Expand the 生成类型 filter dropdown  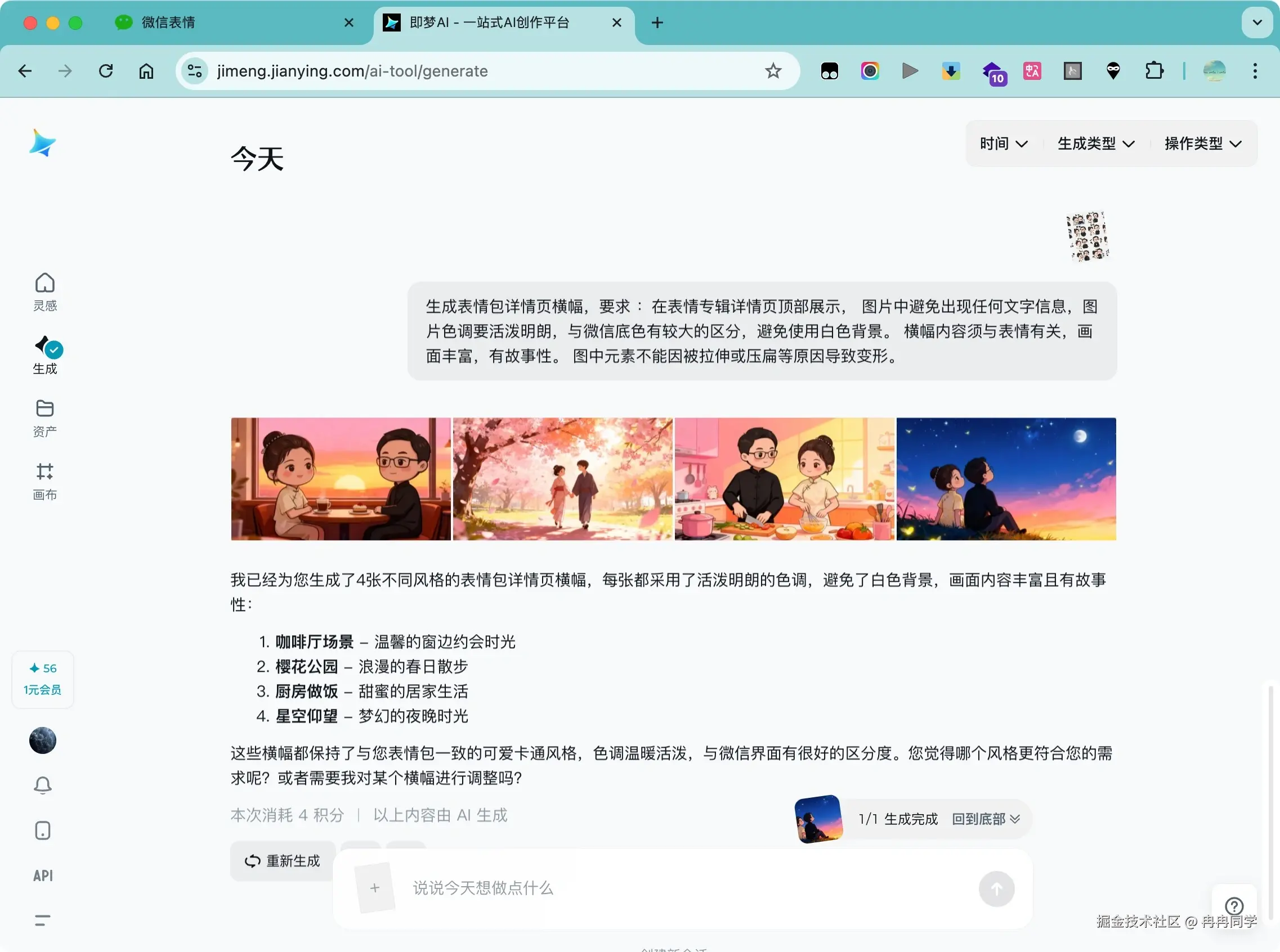tap(1095, 143)
